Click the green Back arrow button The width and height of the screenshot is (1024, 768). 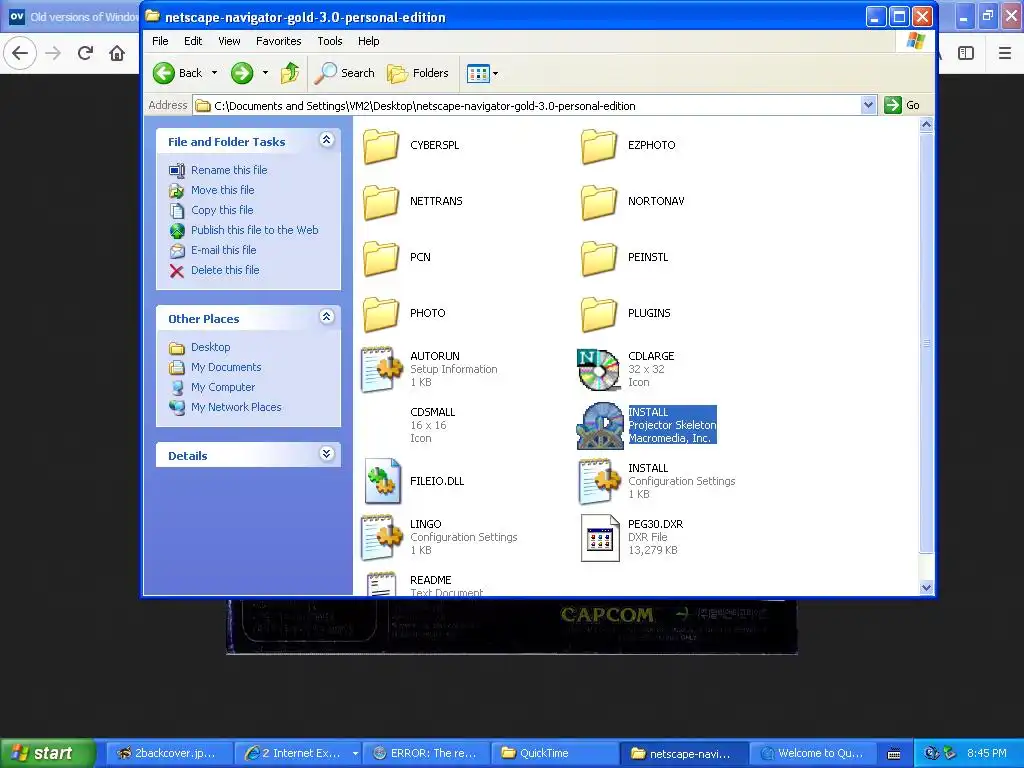pyautogui.click(x=164, y=73)
